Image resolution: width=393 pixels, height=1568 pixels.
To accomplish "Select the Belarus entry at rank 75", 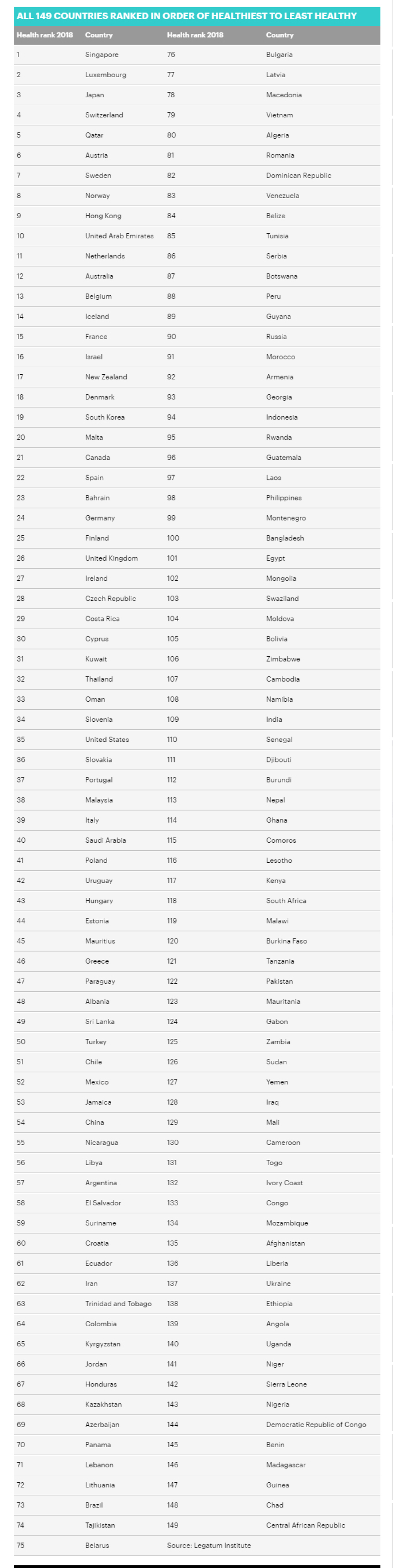I will (x=97, y=1545).
